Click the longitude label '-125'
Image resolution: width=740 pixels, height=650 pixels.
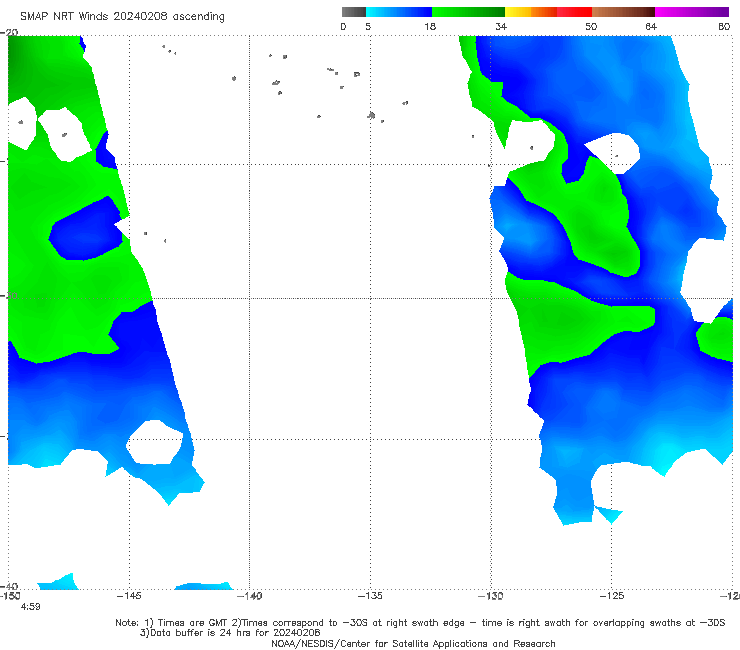[x=612, y=596]
